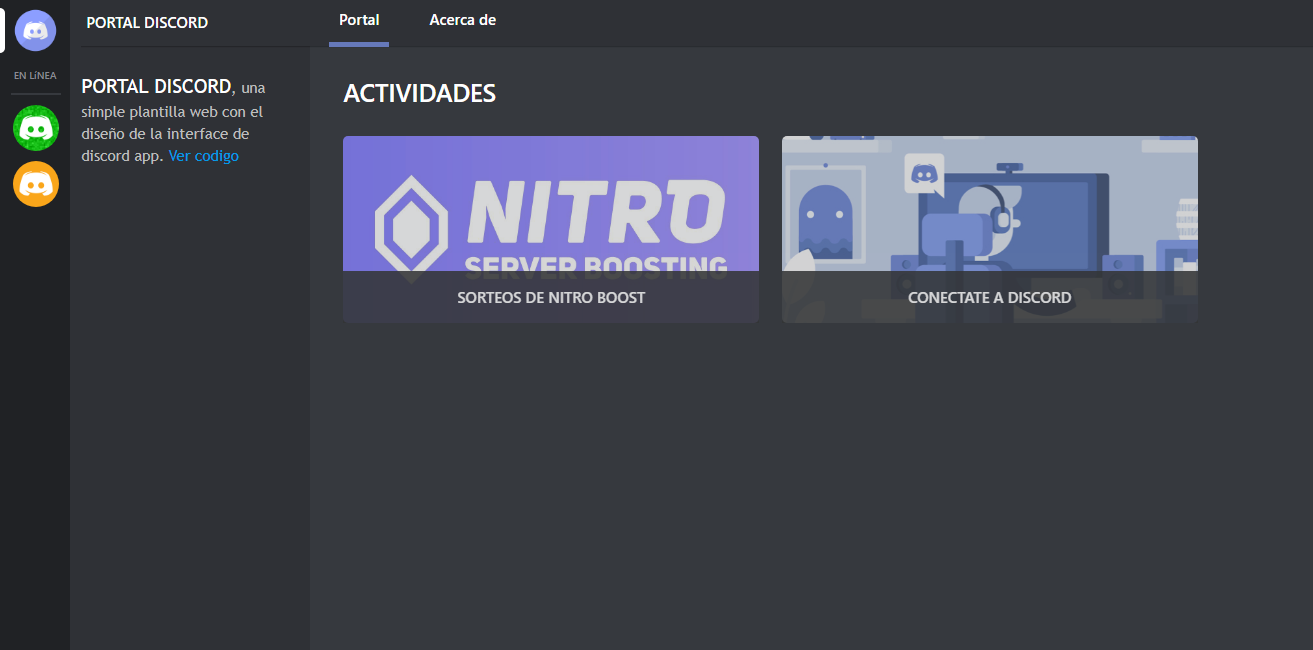The height and width of the screenshot is (650, 1313).
Task: Click the purple Discord home icon
Action: click(36, 30)
